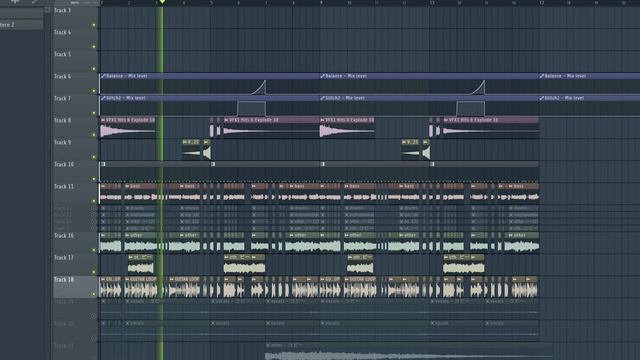Viewport: 640px width, 360px height.
Task: Click the 'Track 10' header label
Action: [x=64, y=164]
